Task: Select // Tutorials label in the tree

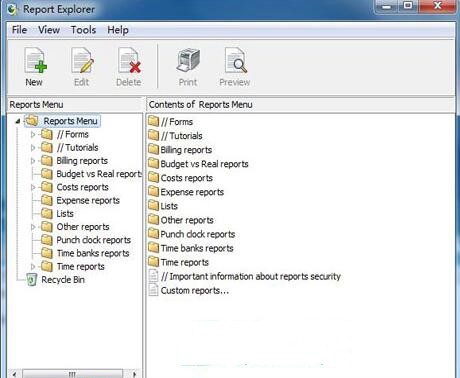Action: point(77,148)
